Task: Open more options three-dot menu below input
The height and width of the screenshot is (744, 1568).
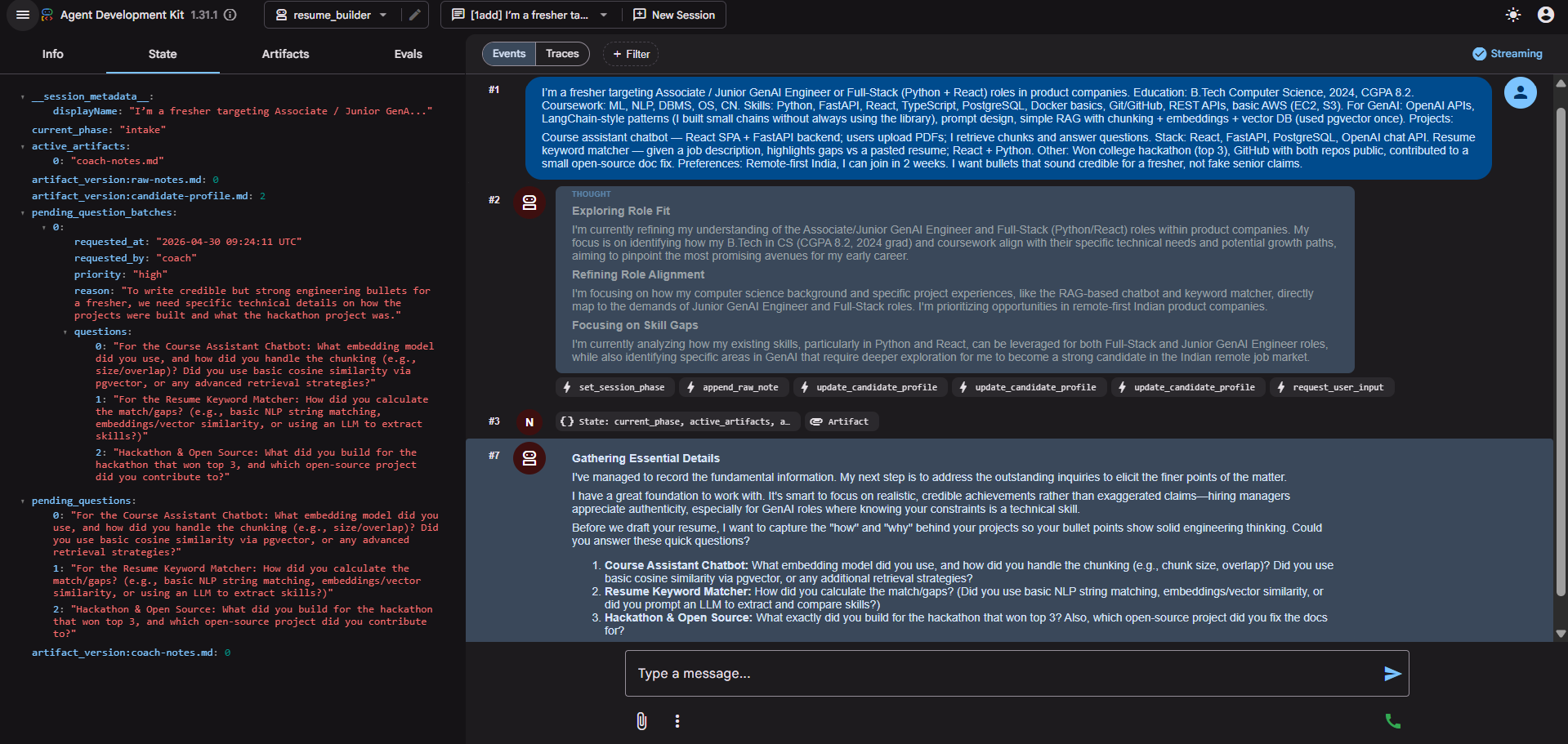Action: coord(677,721)
